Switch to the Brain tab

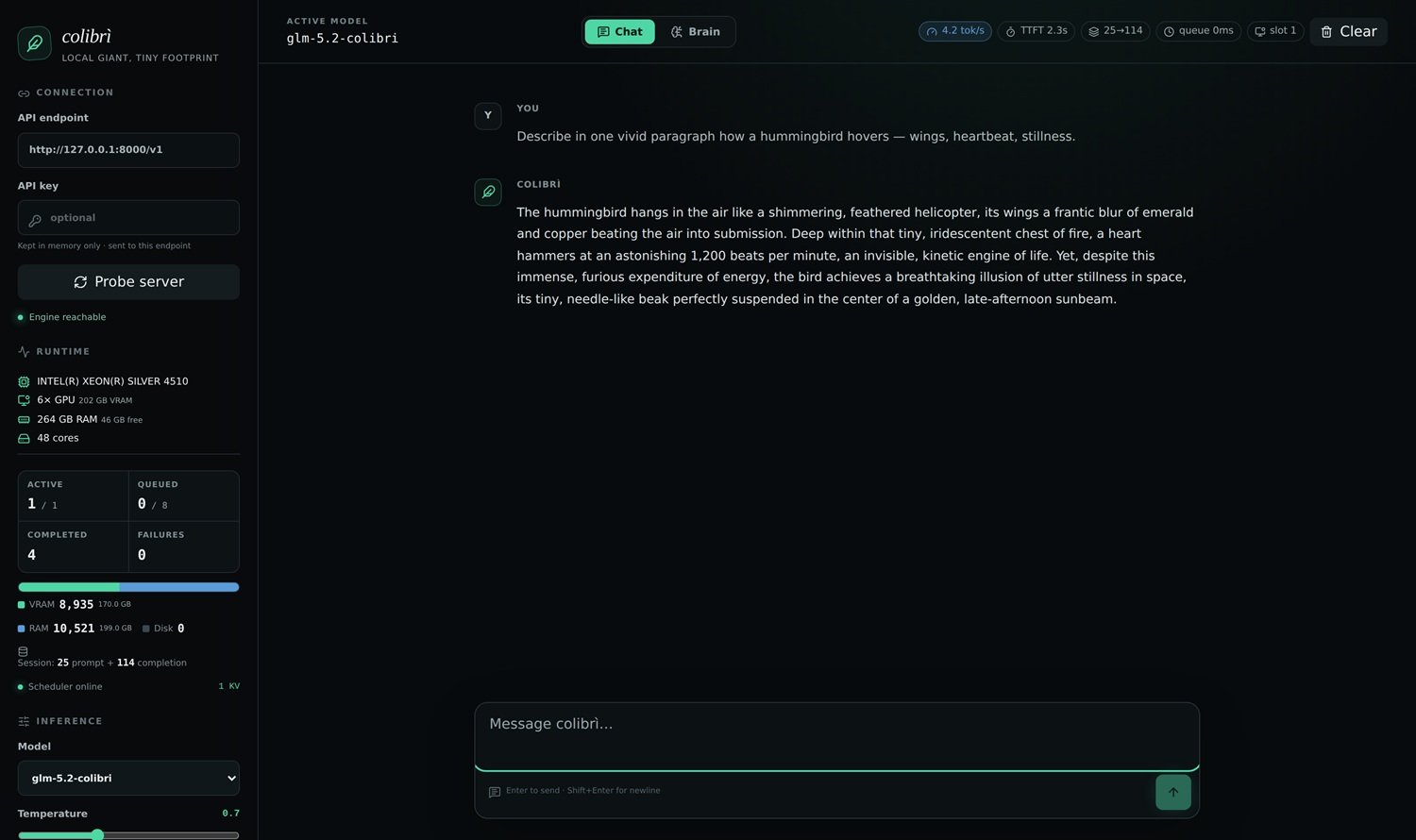point(696,32)
